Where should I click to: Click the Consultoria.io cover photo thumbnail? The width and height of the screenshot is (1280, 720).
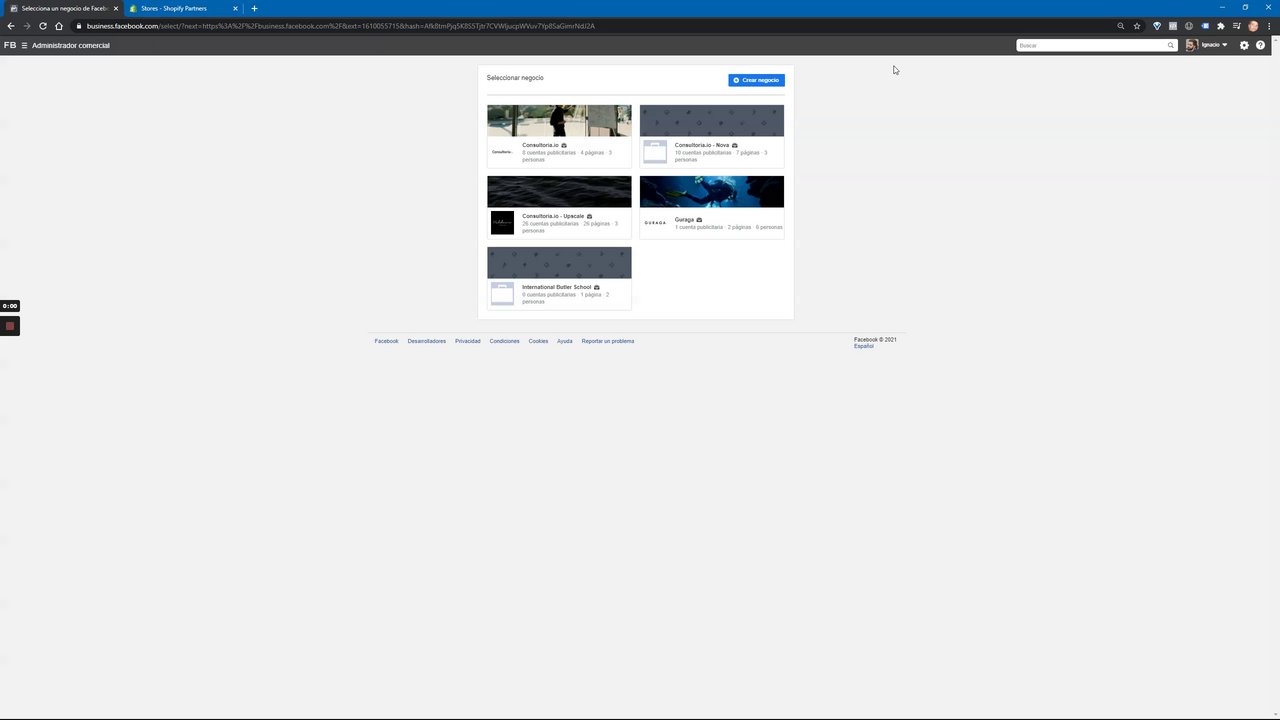[x=559, y=121]
